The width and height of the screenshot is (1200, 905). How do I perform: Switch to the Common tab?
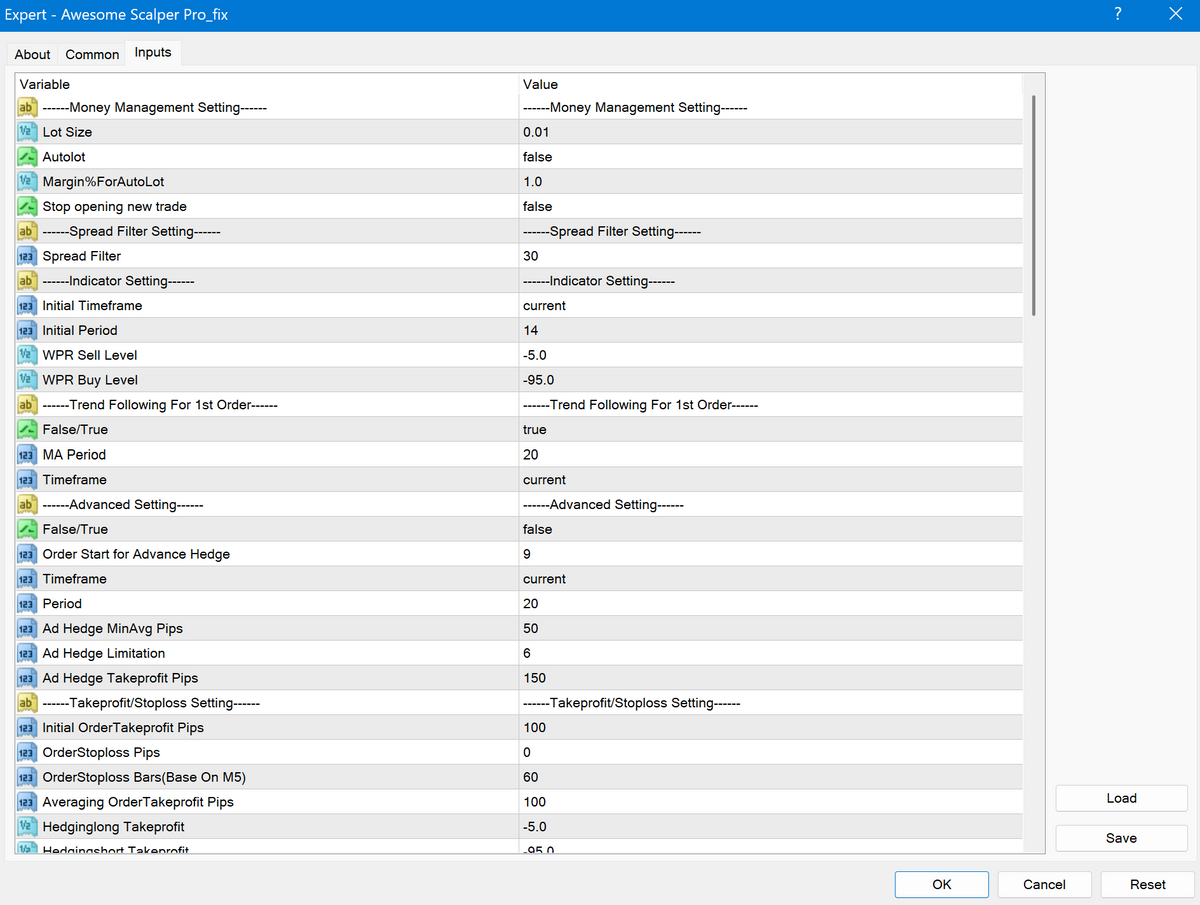(x=92, y=54)
